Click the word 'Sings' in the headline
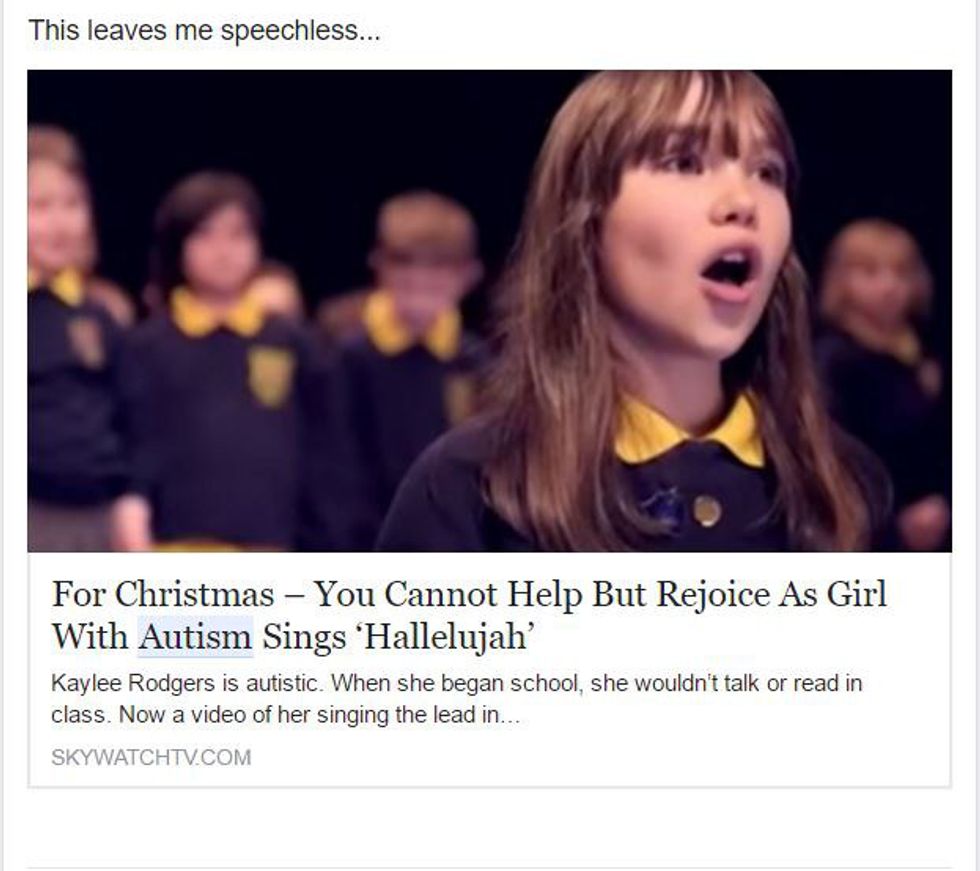The width and height of the screenshot is (980, 871). [304, 638]
